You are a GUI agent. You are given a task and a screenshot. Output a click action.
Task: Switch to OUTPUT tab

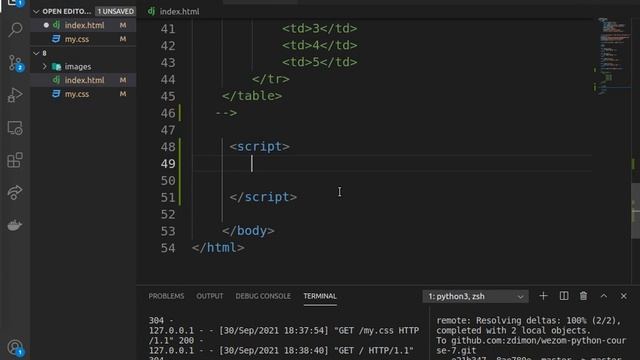pyautogui.click(x=210, y=296)
